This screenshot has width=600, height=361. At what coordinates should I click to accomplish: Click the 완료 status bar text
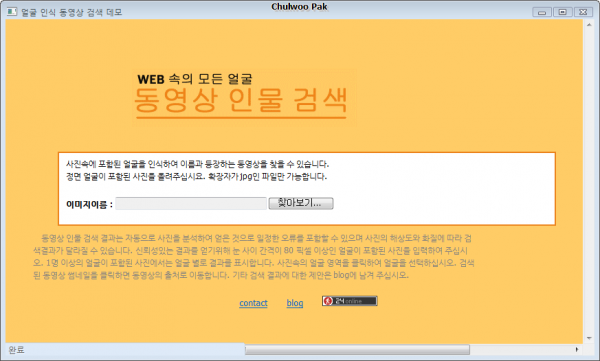(16, 350)
